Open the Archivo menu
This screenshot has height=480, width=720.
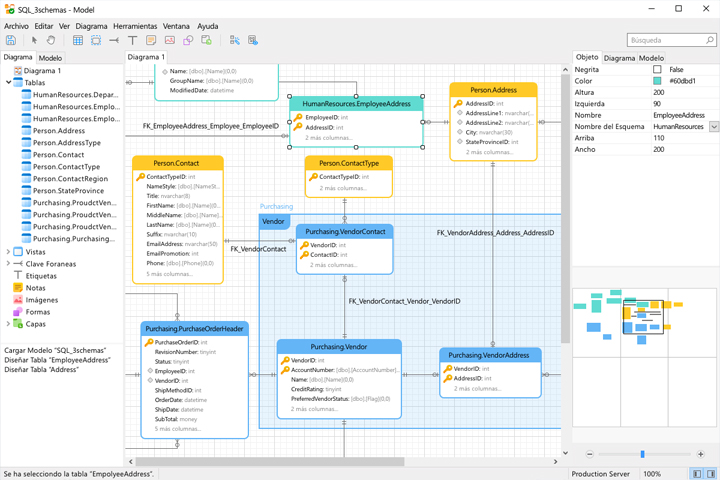pos(16,26)
